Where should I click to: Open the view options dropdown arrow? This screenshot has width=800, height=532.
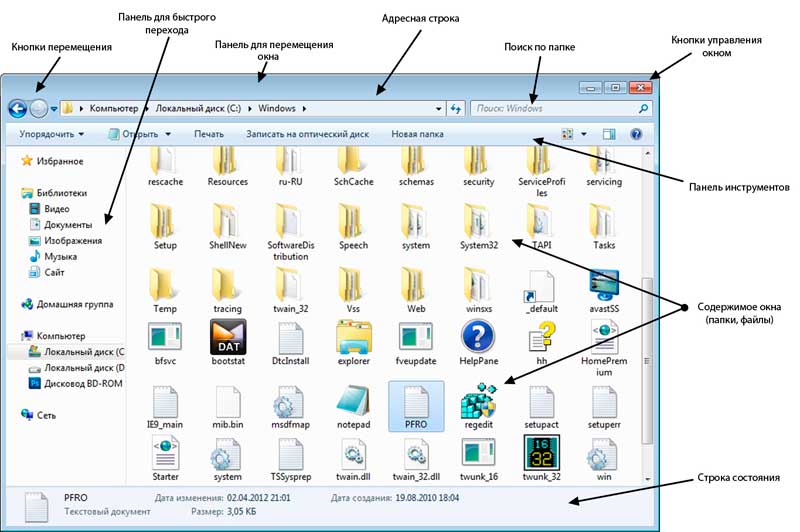(584, 134)
